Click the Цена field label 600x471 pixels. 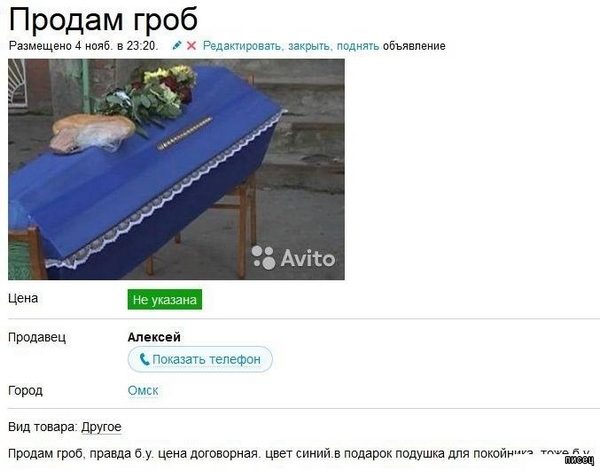point(23,298)
